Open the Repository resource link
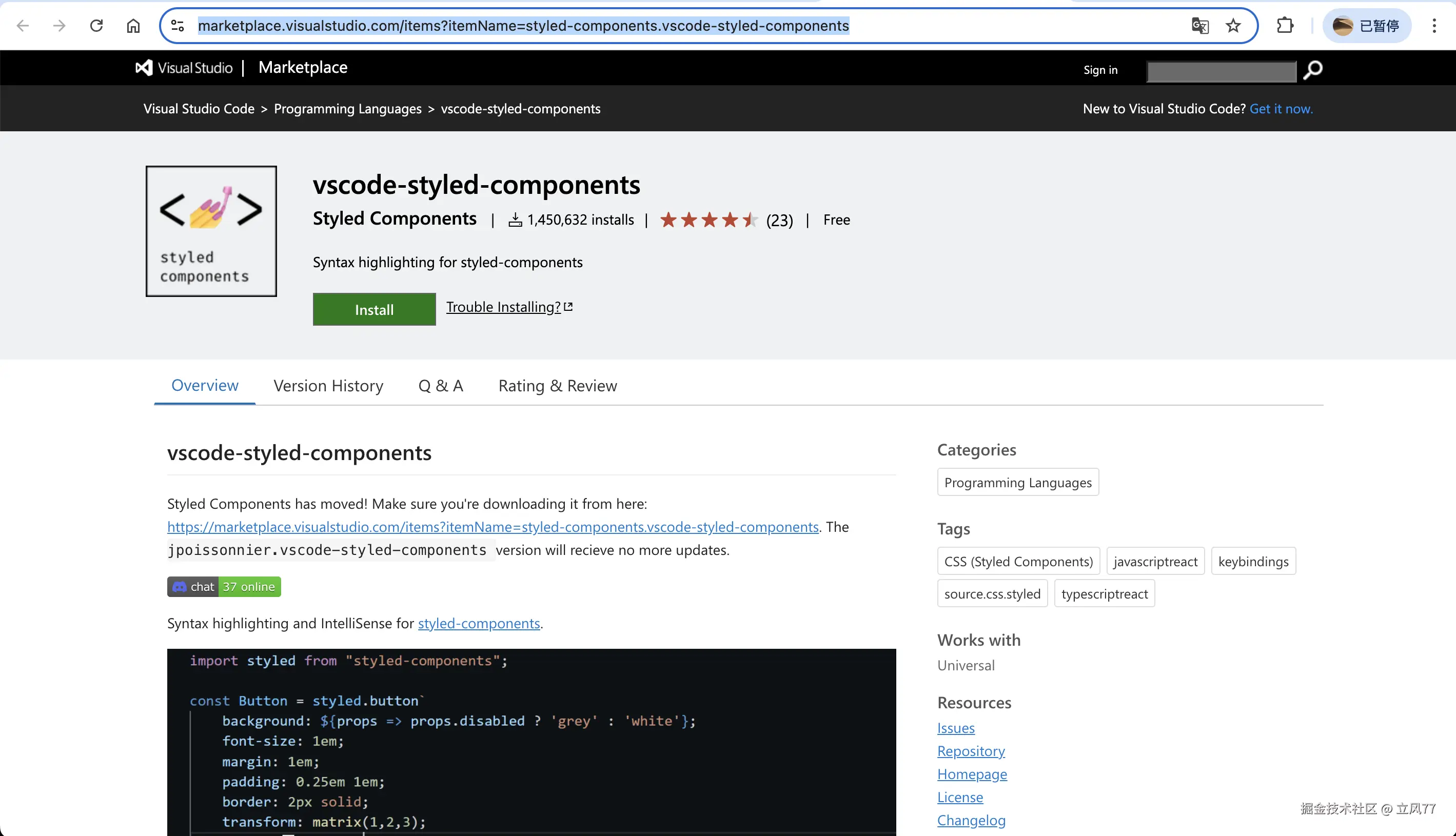Viewport: 1456px width, 836px height. pyautogui.click(x=971, y=751)
